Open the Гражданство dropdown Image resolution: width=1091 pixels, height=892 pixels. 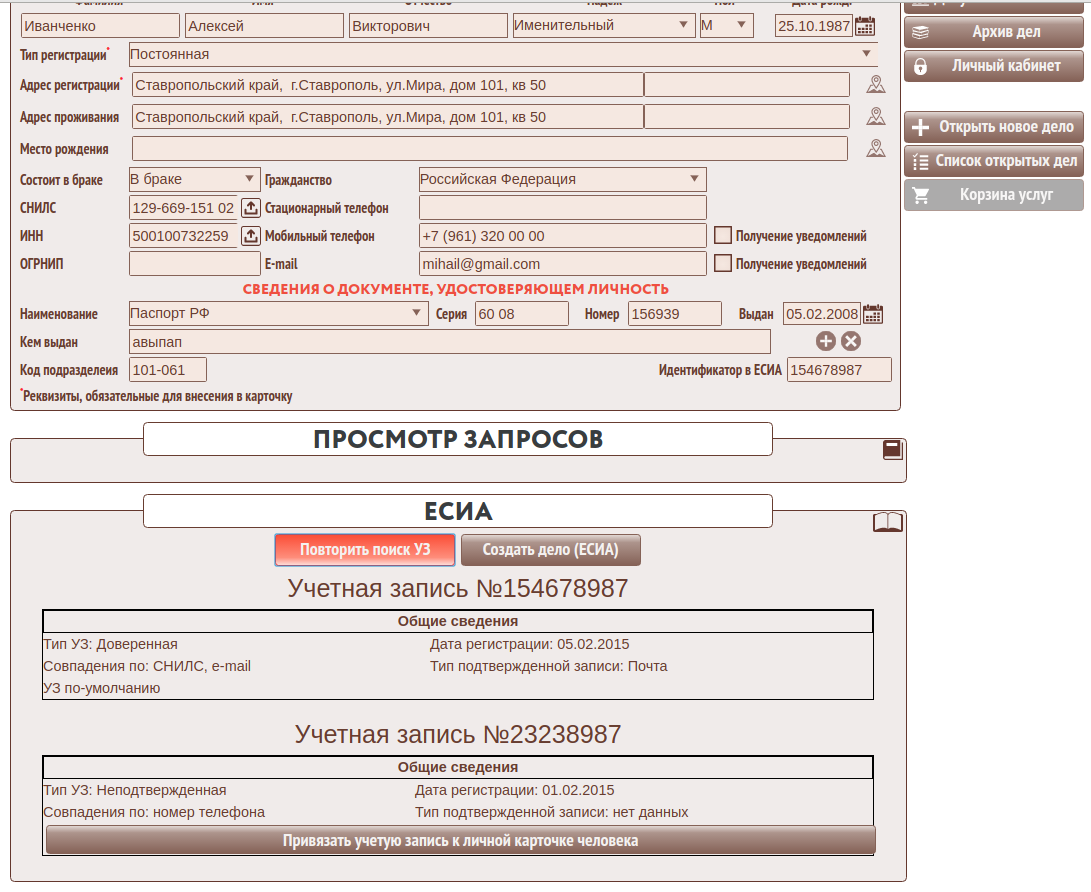(694, 180)
